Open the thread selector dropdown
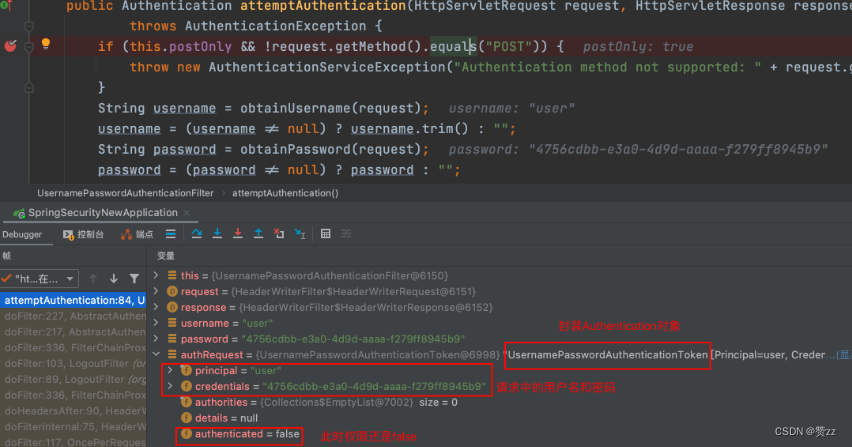This screenshot has height=447, width=852. [x=39, y=279]
